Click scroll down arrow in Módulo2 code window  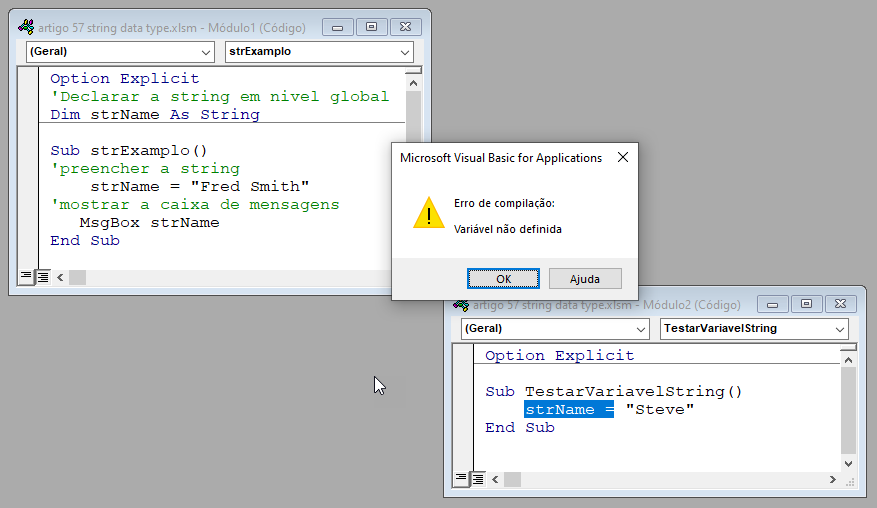(x=848, y=463)
